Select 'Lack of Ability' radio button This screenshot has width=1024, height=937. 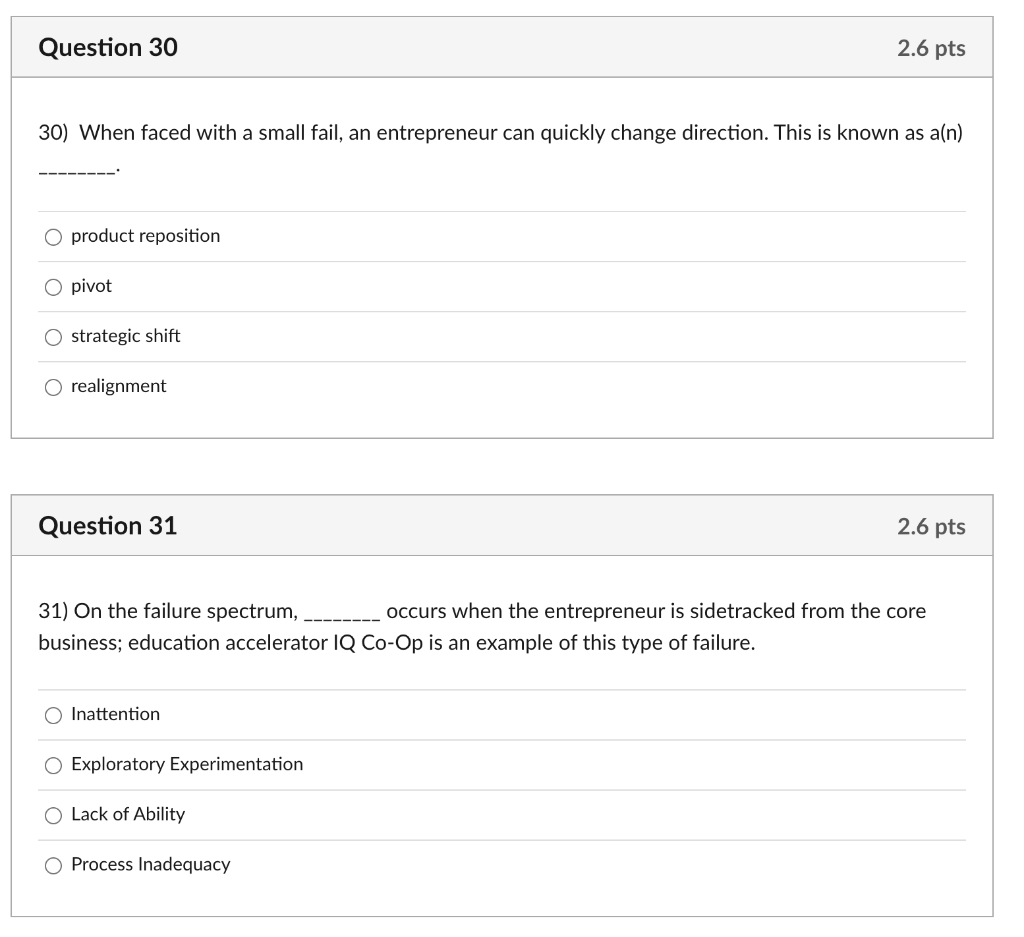(x=53, y=815)
